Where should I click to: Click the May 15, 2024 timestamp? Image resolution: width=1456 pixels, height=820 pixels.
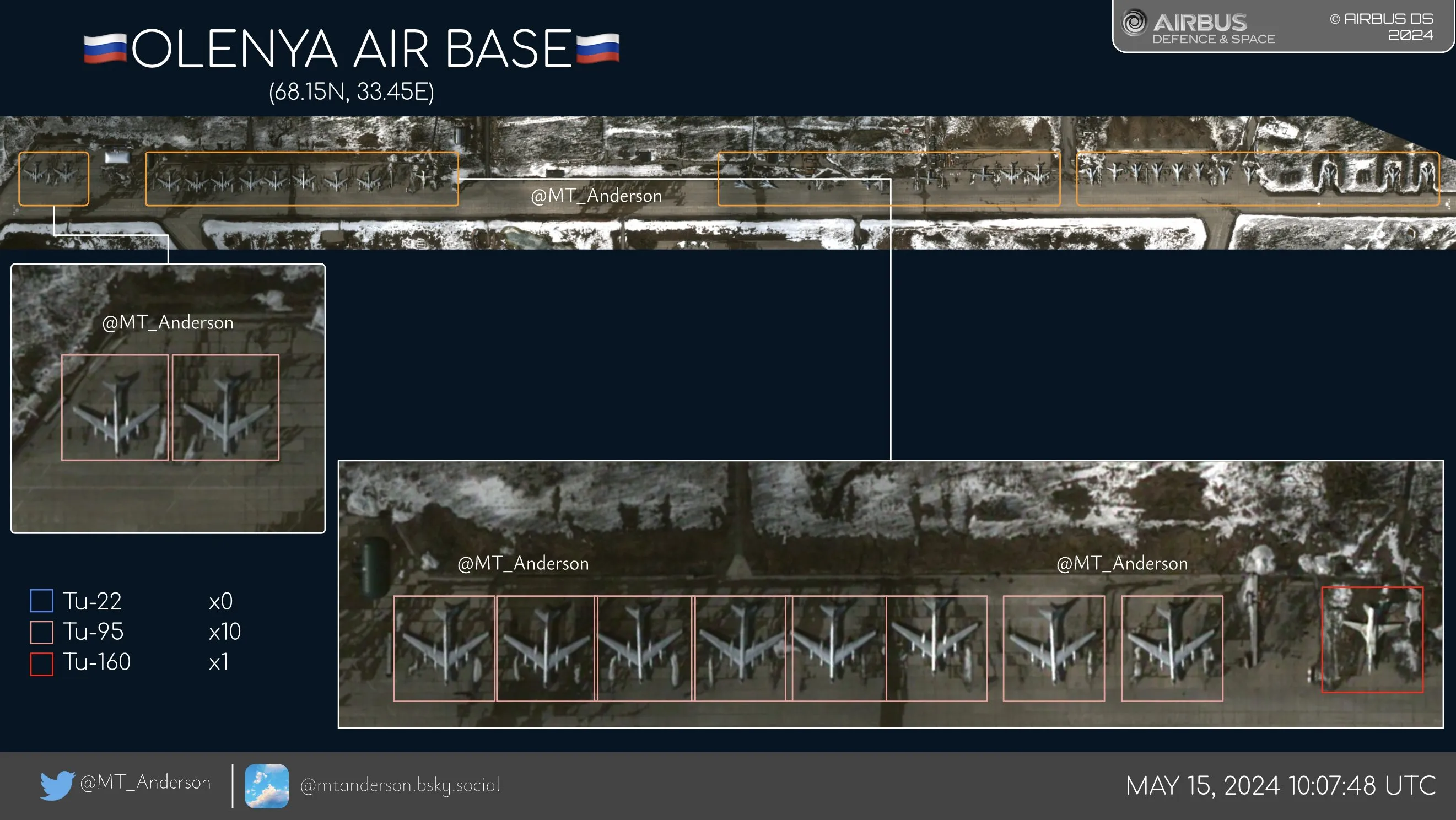coord(1280,785)
